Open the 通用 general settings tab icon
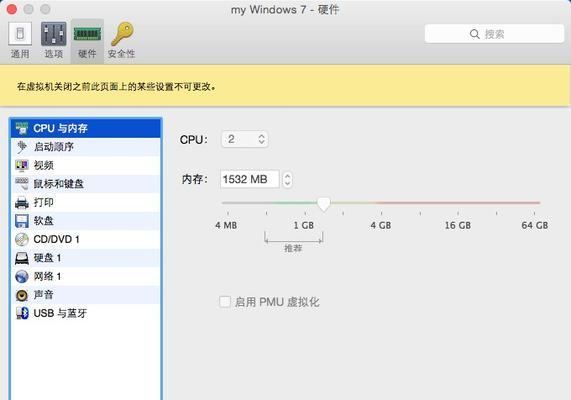 [20, 34]
